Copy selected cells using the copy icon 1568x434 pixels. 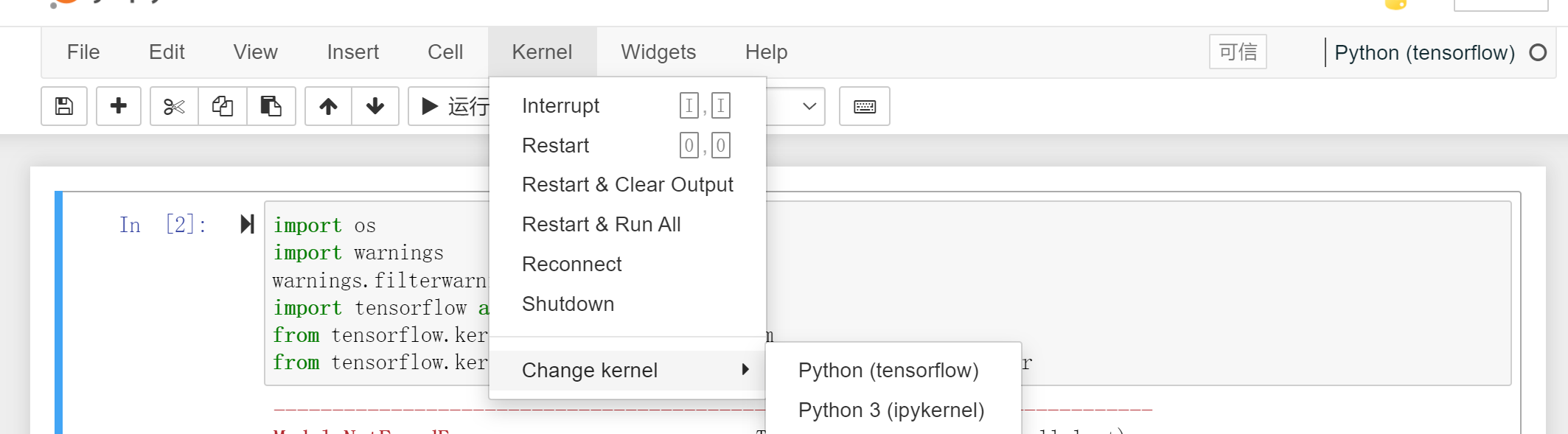(x=223, y=106)
